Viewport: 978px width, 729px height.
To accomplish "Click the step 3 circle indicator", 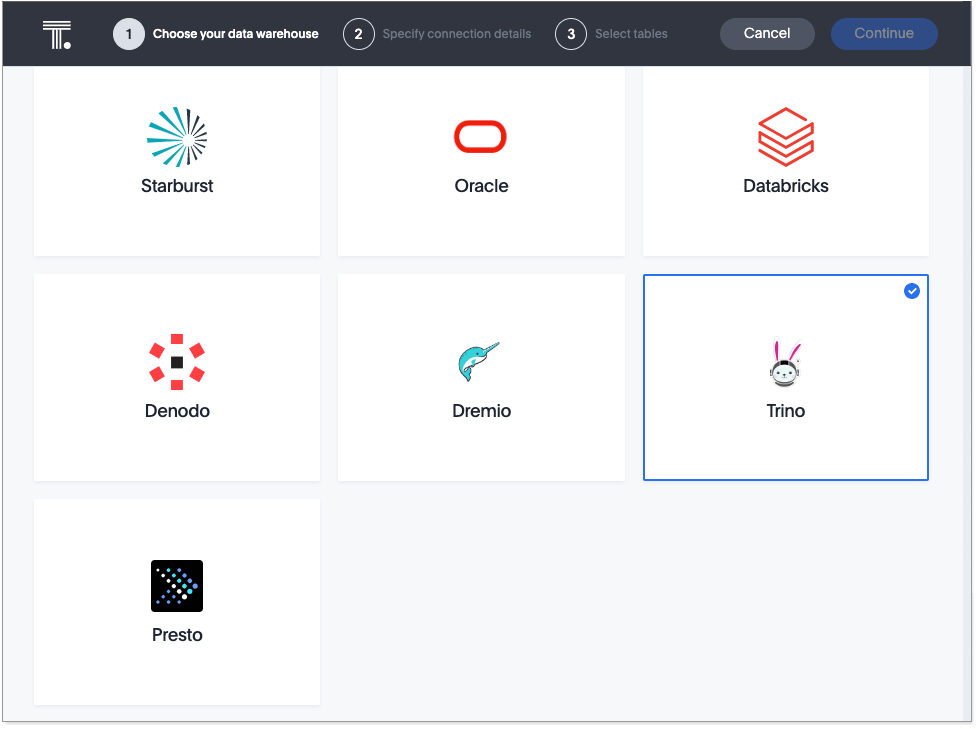I will pyautogui.click(x=571, y=33).
